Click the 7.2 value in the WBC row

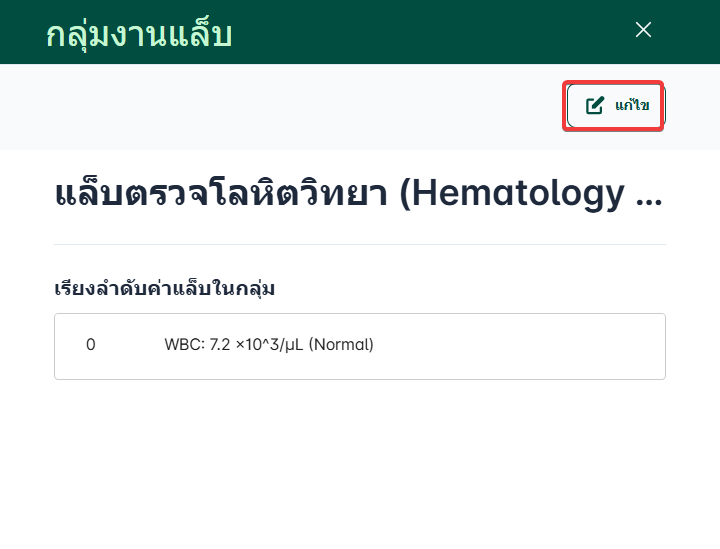click(220, 345)
